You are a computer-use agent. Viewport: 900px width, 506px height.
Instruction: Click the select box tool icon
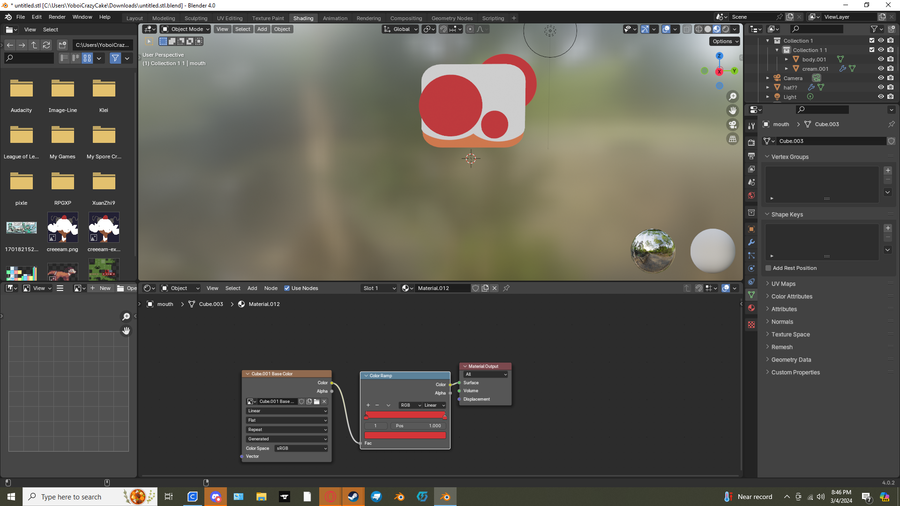coord(148,41)
